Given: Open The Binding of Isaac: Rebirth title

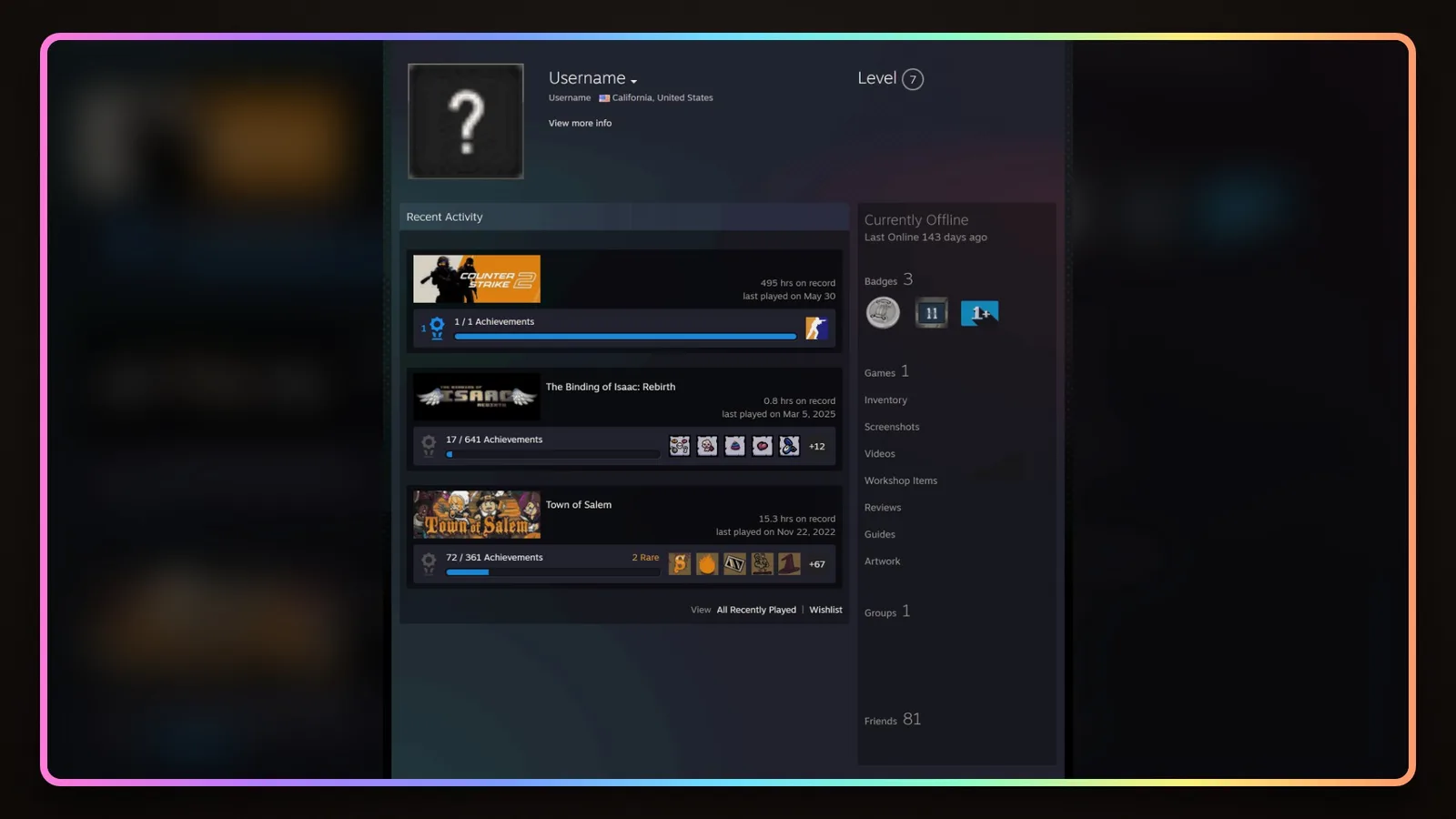Looking at the screenshot, I should [611, 387].
